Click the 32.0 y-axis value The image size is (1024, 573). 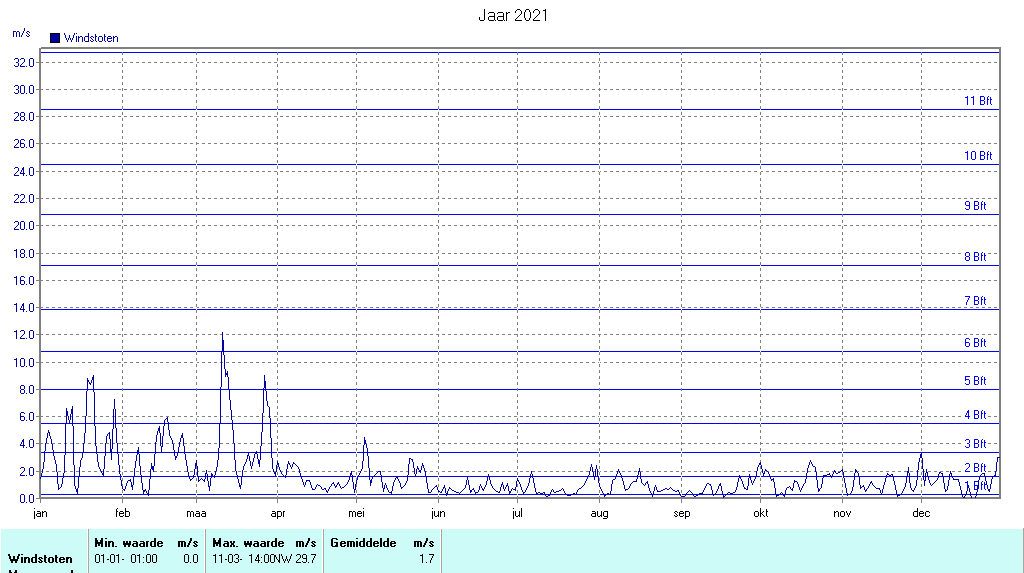click(x=24, y=63)
